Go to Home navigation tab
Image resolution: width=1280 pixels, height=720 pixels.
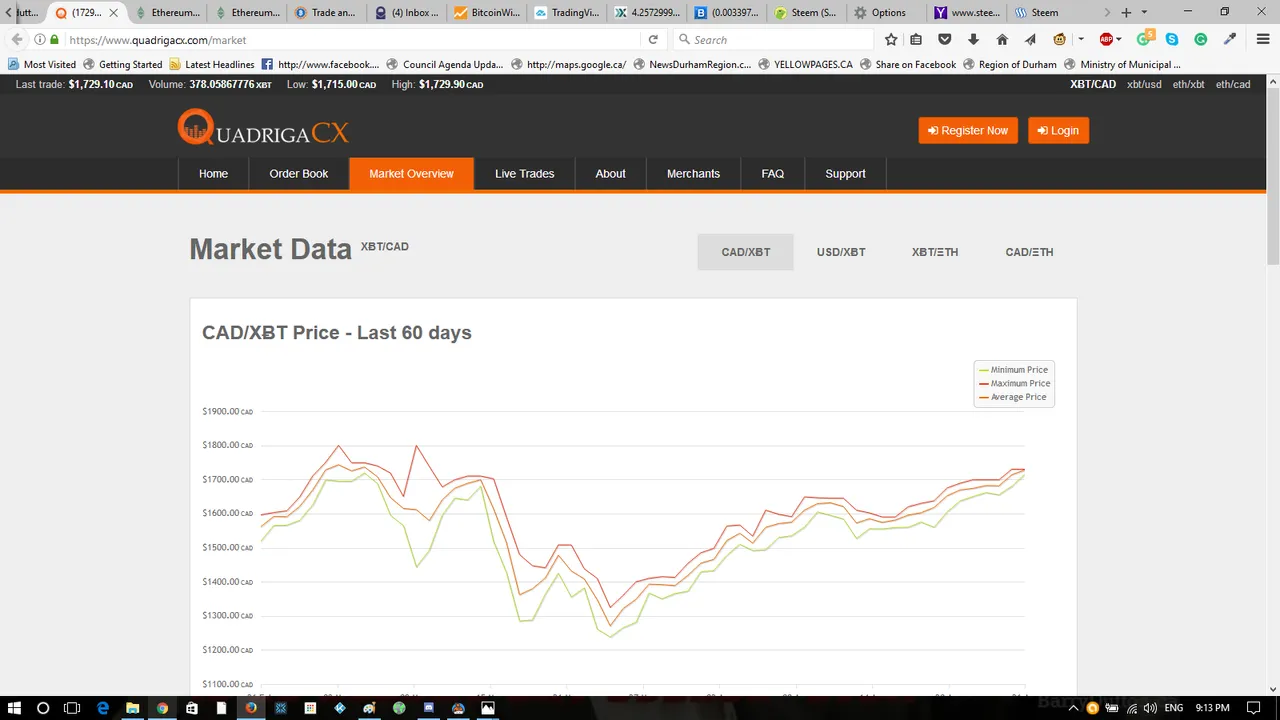213,174
